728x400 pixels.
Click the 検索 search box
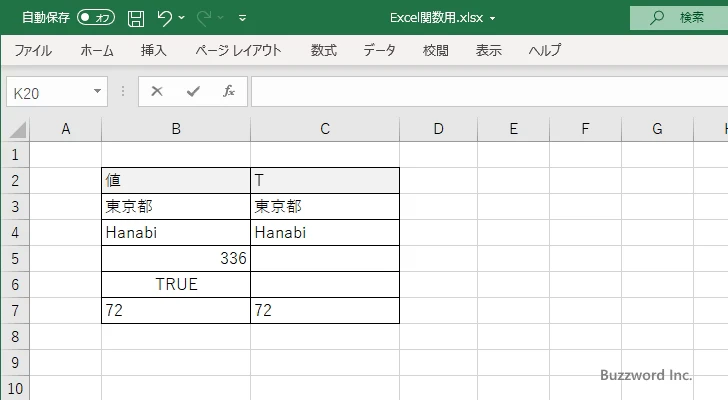(679, 18)
